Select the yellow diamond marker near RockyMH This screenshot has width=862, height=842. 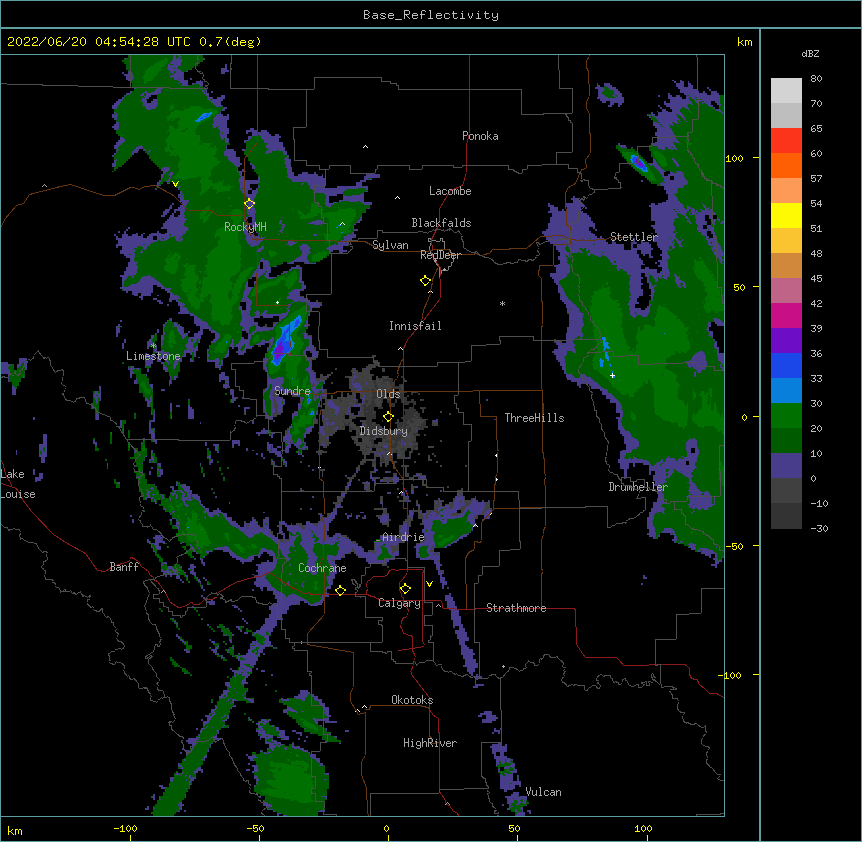(x=250, y=203)
